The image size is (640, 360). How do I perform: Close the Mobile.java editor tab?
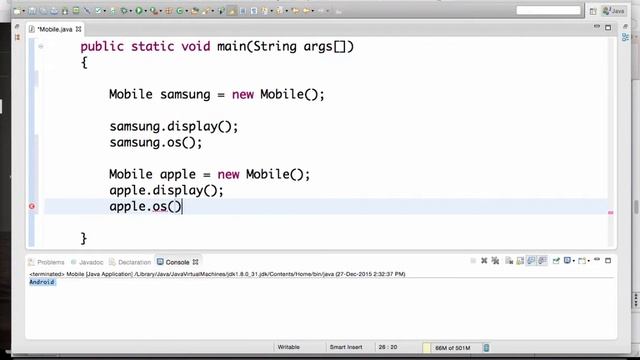(x=78, y=29)
